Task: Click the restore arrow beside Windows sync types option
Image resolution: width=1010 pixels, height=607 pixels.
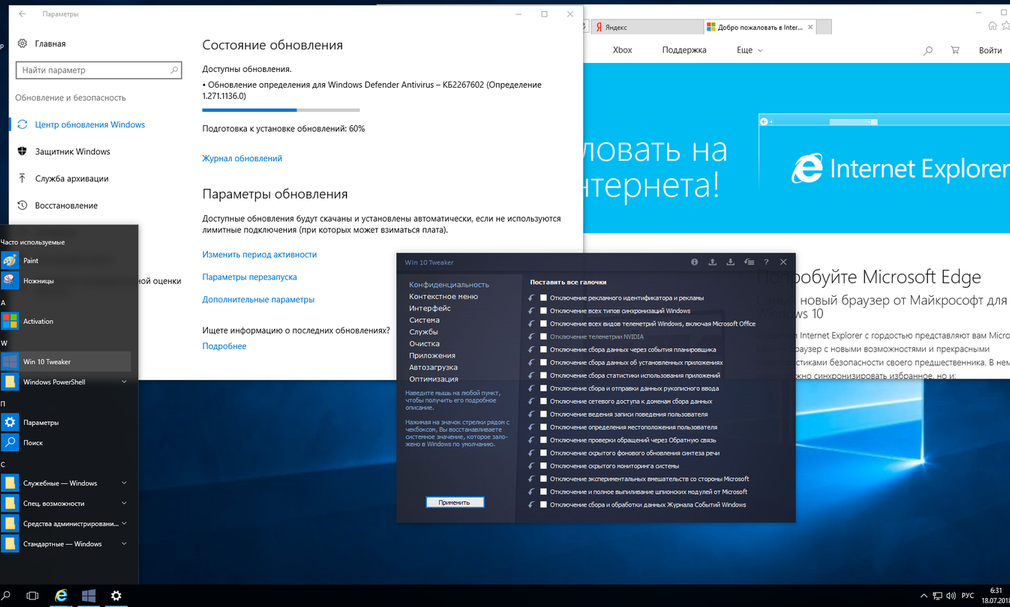Action: 531,311
